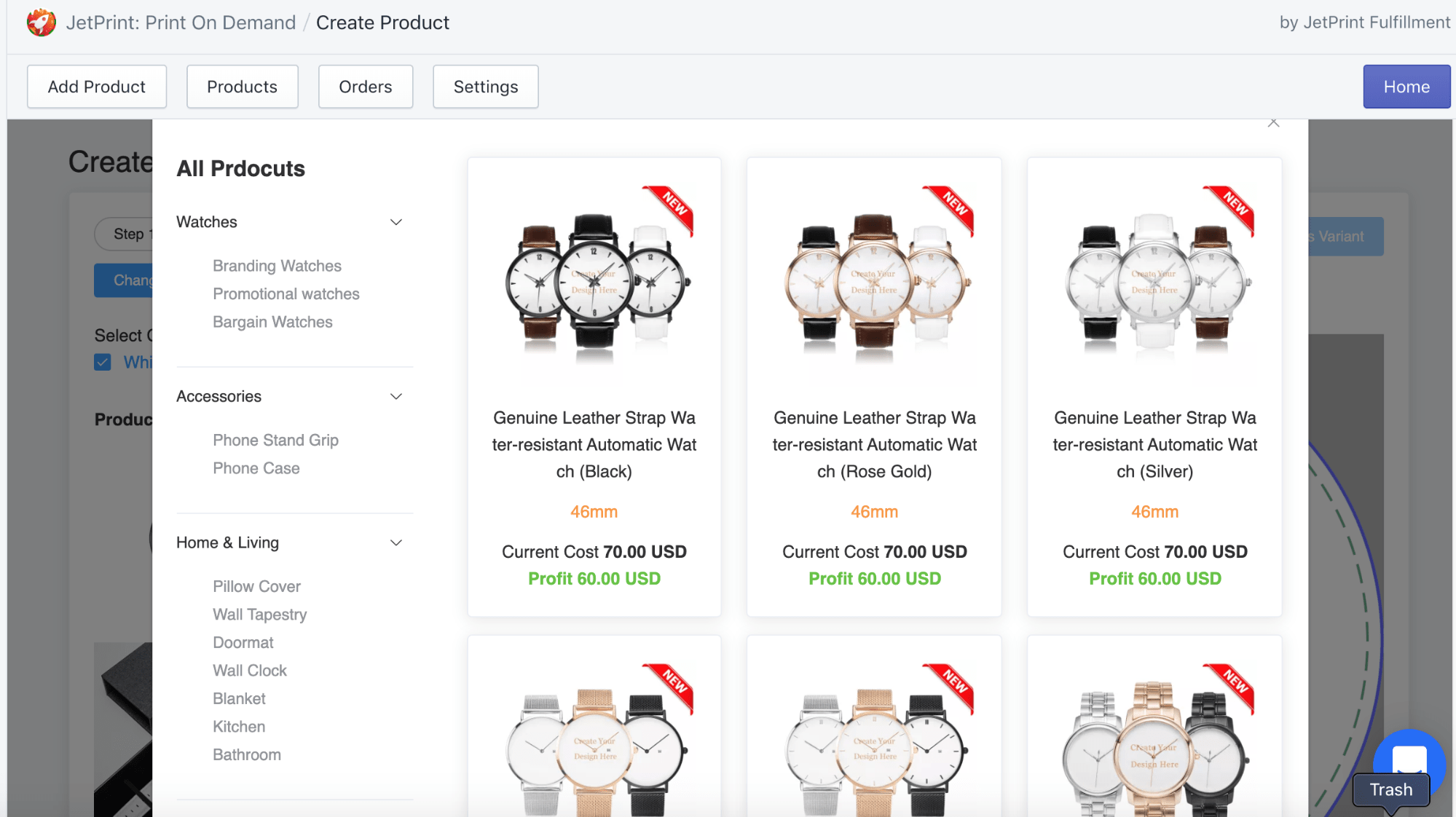Click the close X icon on modal
The height and width of the screenshot is (817, 1456).
(x=1273, y=122)
